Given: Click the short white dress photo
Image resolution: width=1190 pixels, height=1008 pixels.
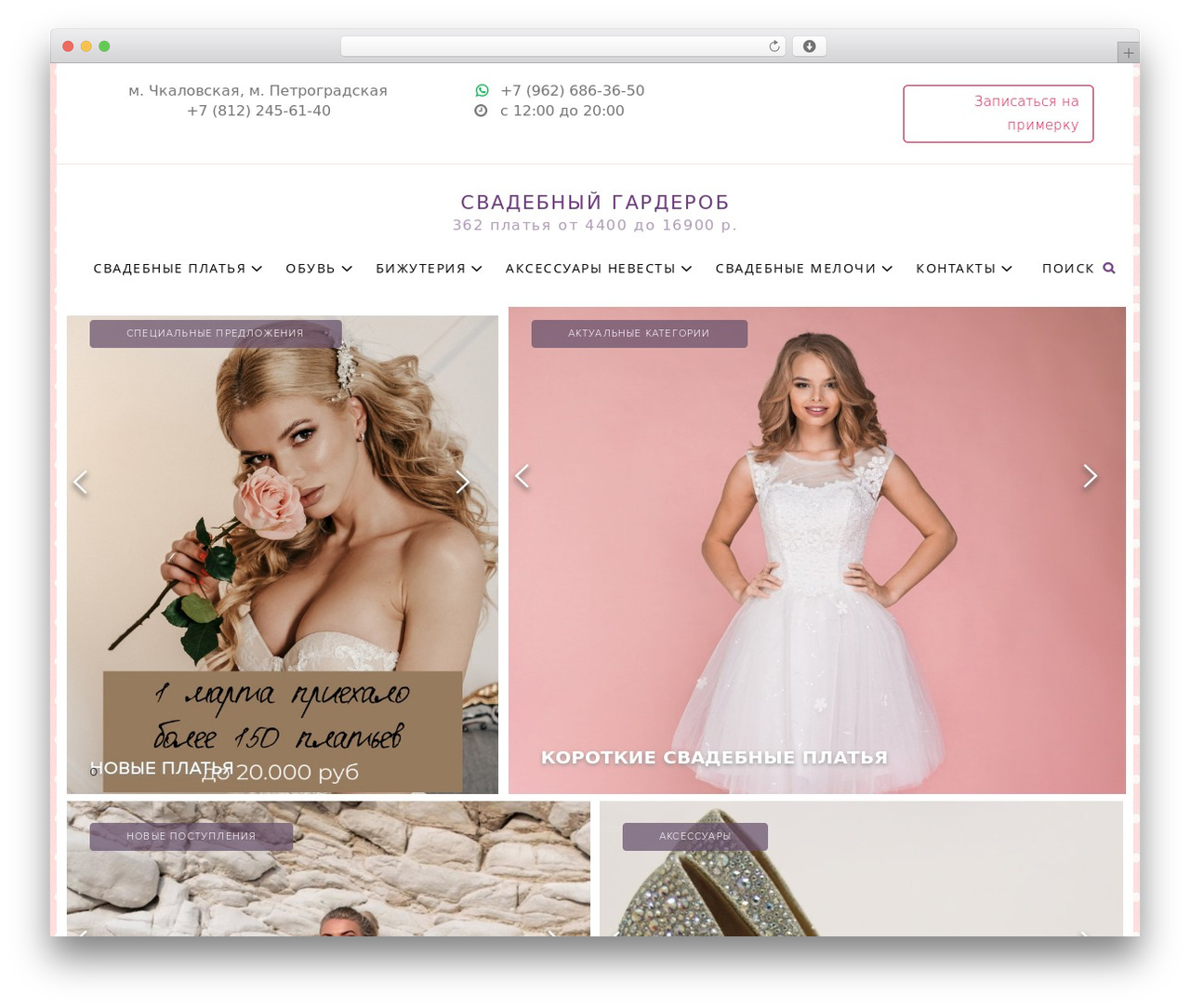Looking at the screenshot, I should click(816, 550).
